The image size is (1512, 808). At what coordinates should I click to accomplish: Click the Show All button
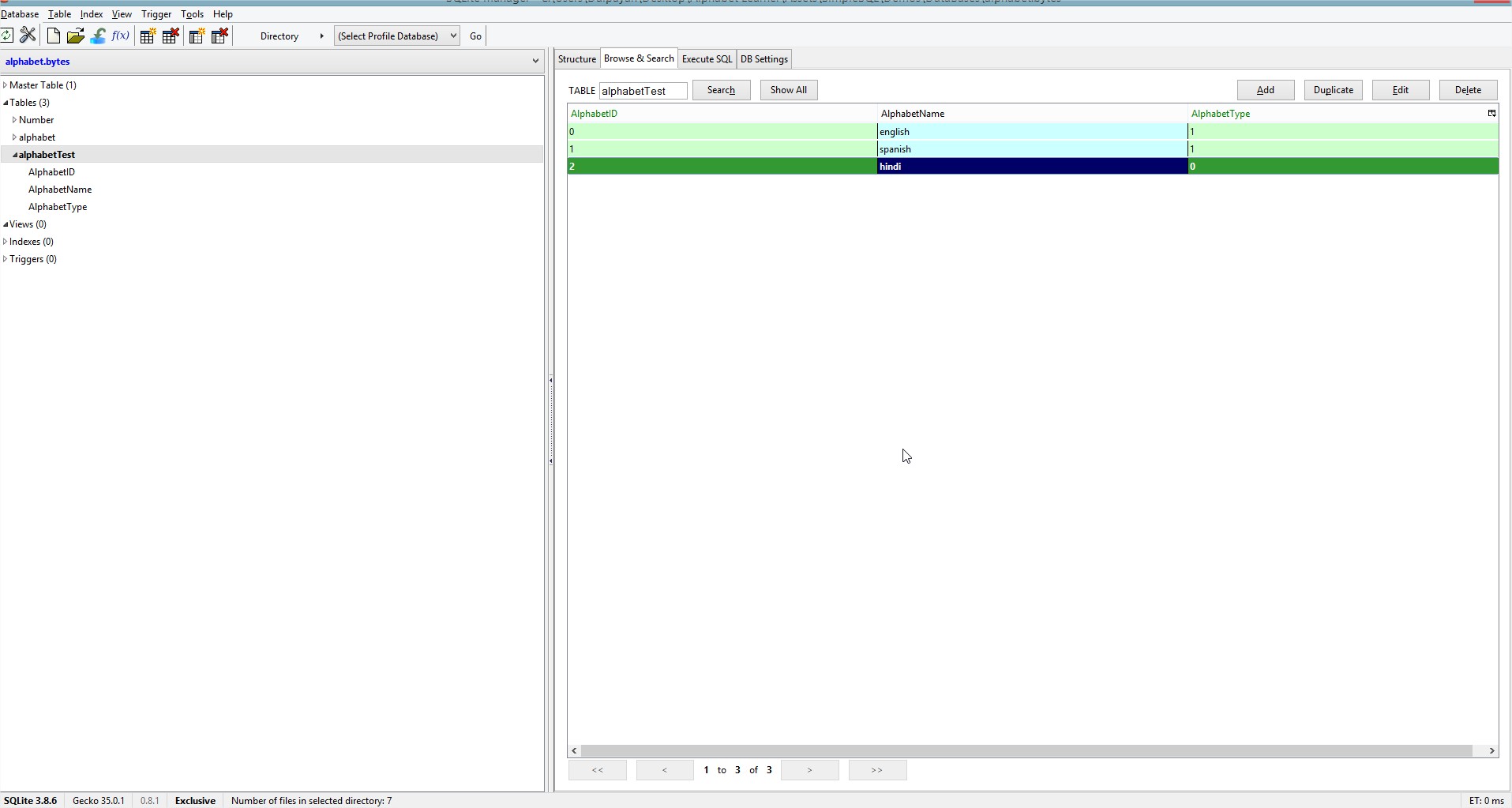coord(789,90)
